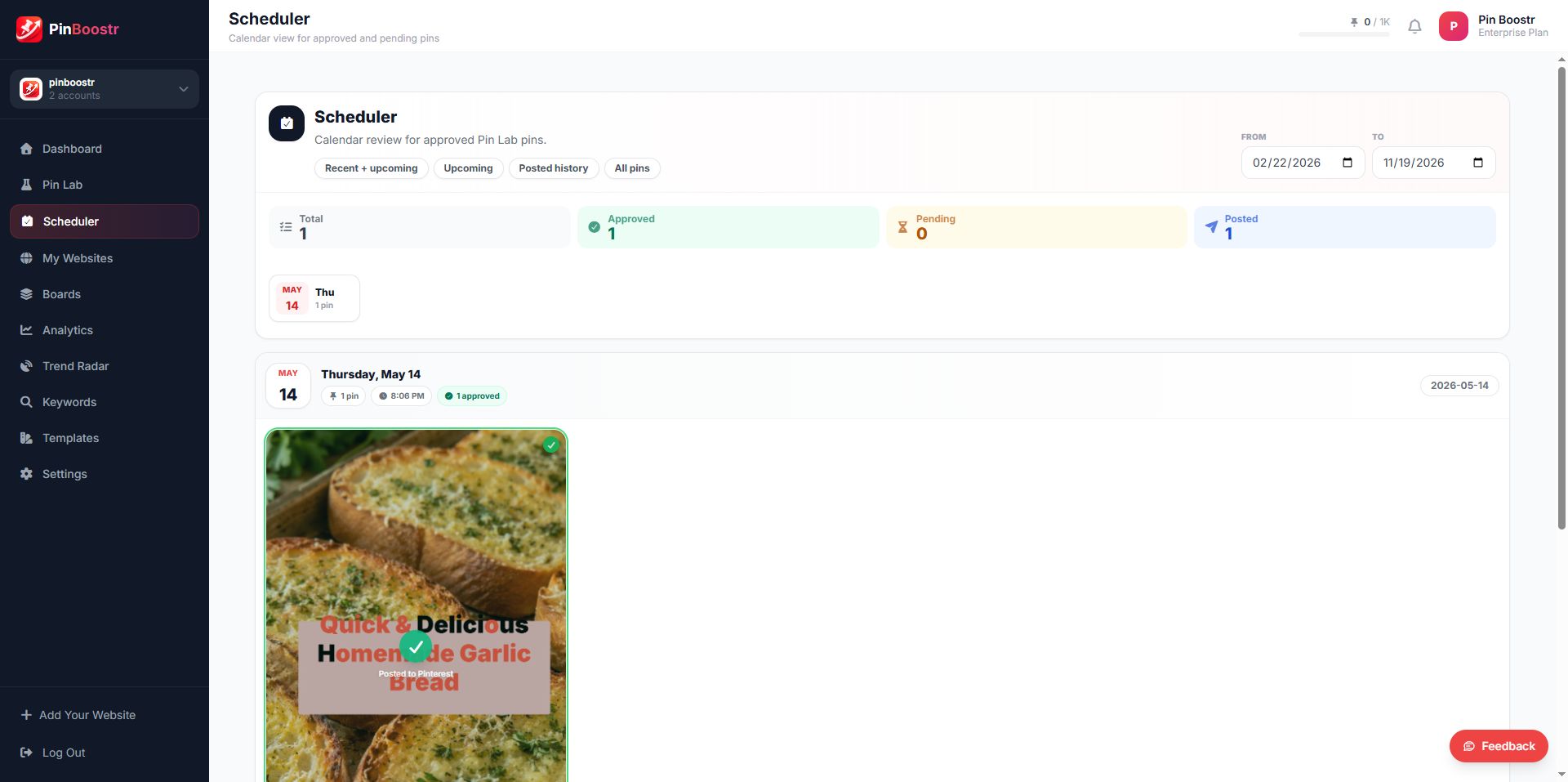Image resolution: width=1568 pixels, height=782 pixels.
Task: Click the Total list icon
Action: tap(286, 227)
